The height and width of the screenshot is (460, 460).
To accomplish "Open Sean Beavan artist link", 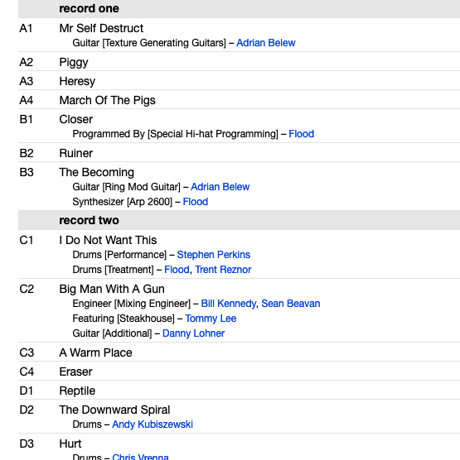I will click(291, 304).
